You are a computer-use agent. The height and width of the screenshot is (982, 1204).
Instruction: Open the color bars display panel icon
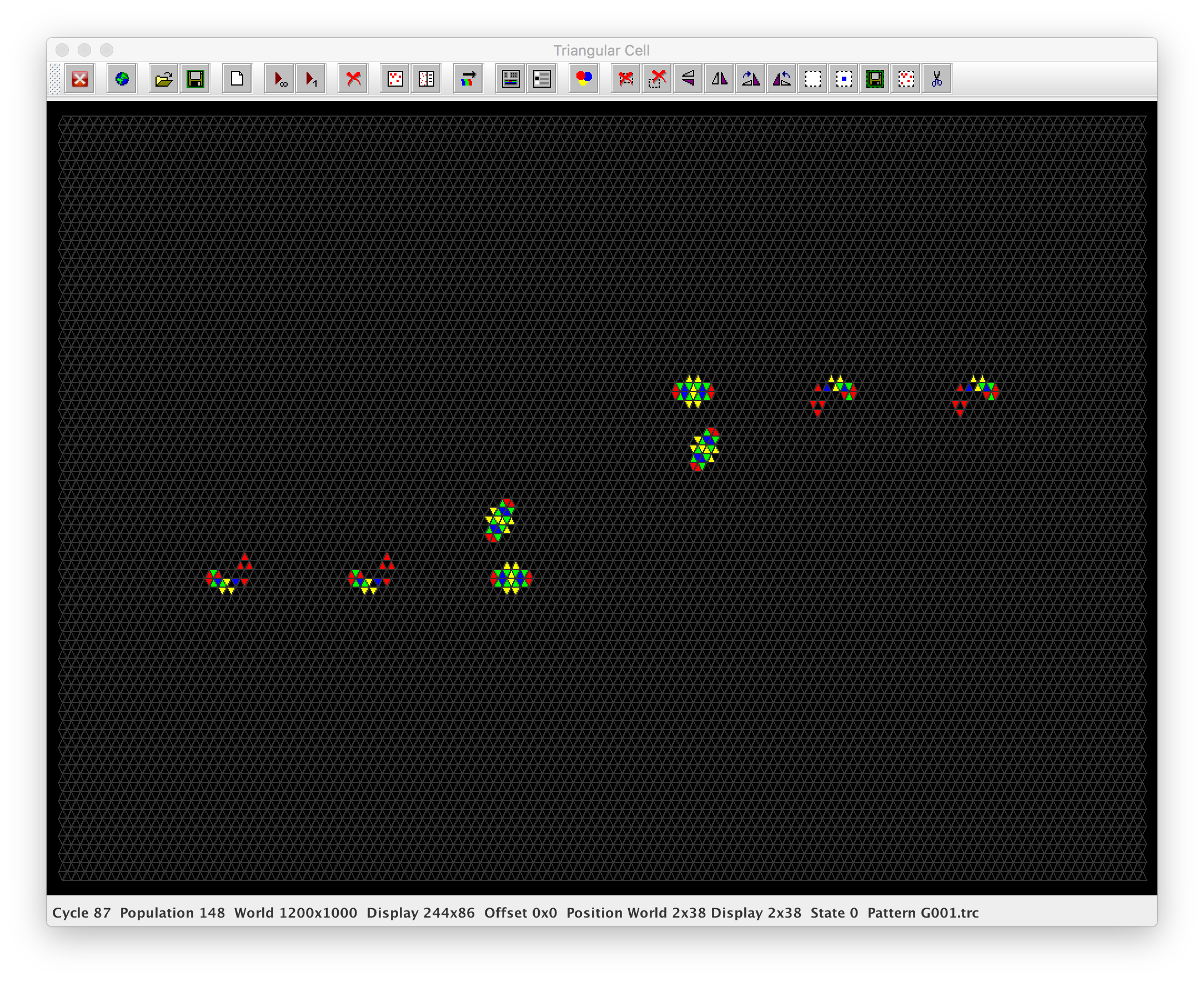tap(510, 79)
